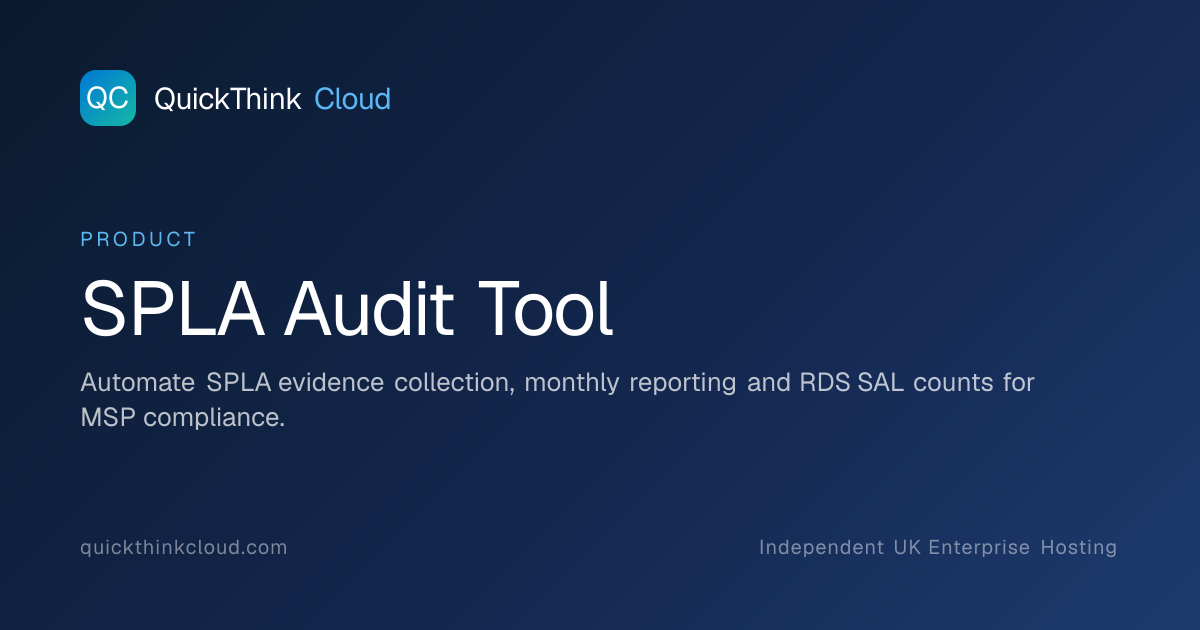
Task: Click the description starting "Automate SPLA evidence collection"
Action: click(557, 400)
